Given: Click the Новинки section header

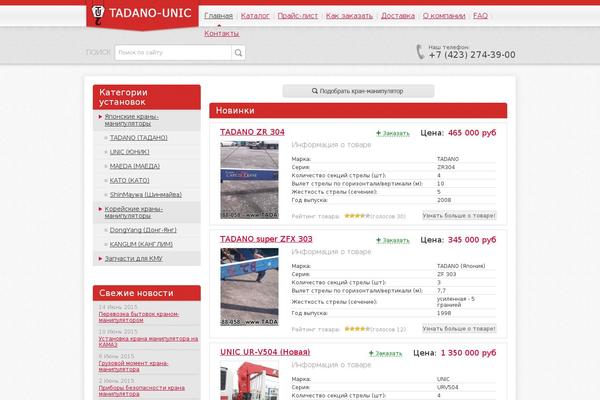Looking at the screenshot, I should (358, 111).
